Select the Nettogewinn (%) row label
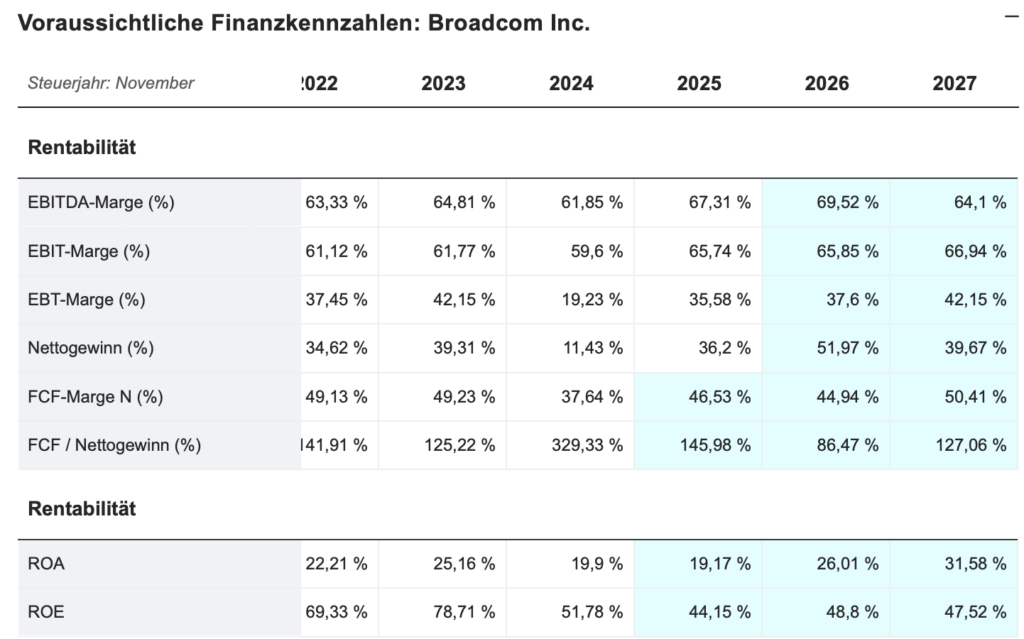Image resolution: width=1024 pixels, height=639 pixels. [x=91, y=349]
